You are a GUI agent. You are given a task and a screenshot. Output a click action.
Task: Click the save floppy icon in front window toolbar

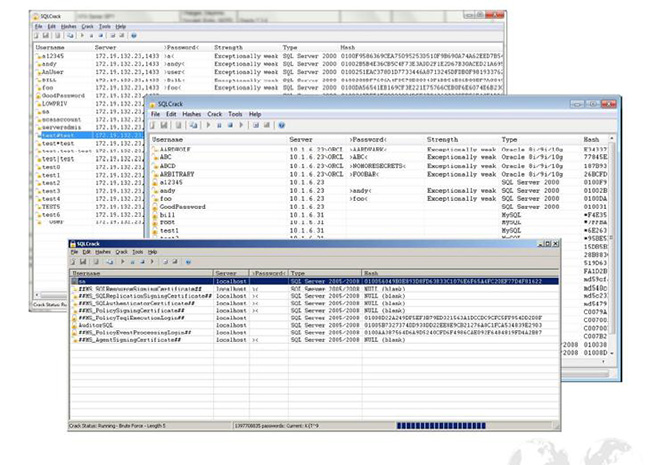tap(83, 262)
